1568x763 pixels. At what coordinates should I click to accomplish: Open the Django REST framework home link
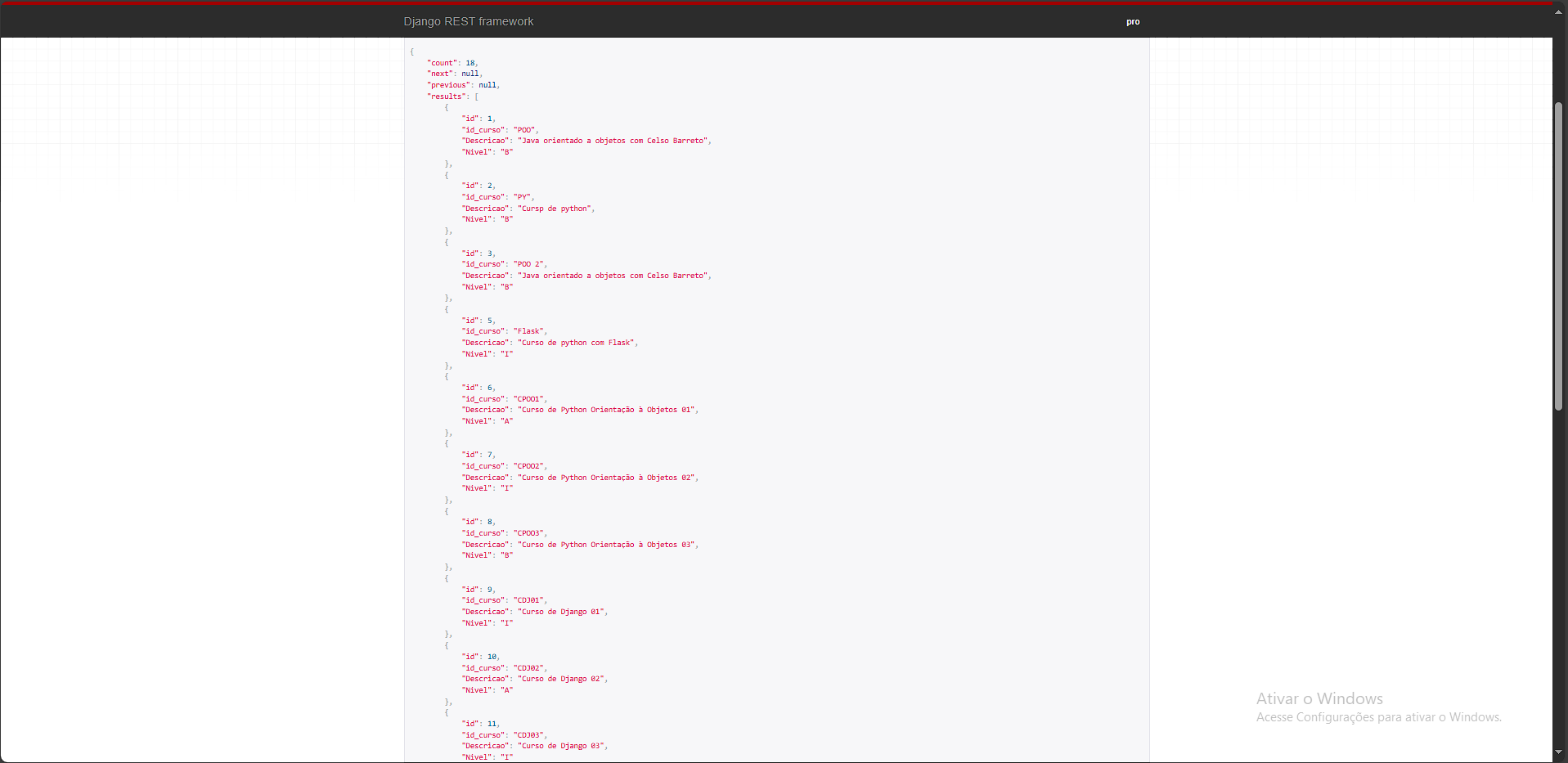(x=468, y=21)
